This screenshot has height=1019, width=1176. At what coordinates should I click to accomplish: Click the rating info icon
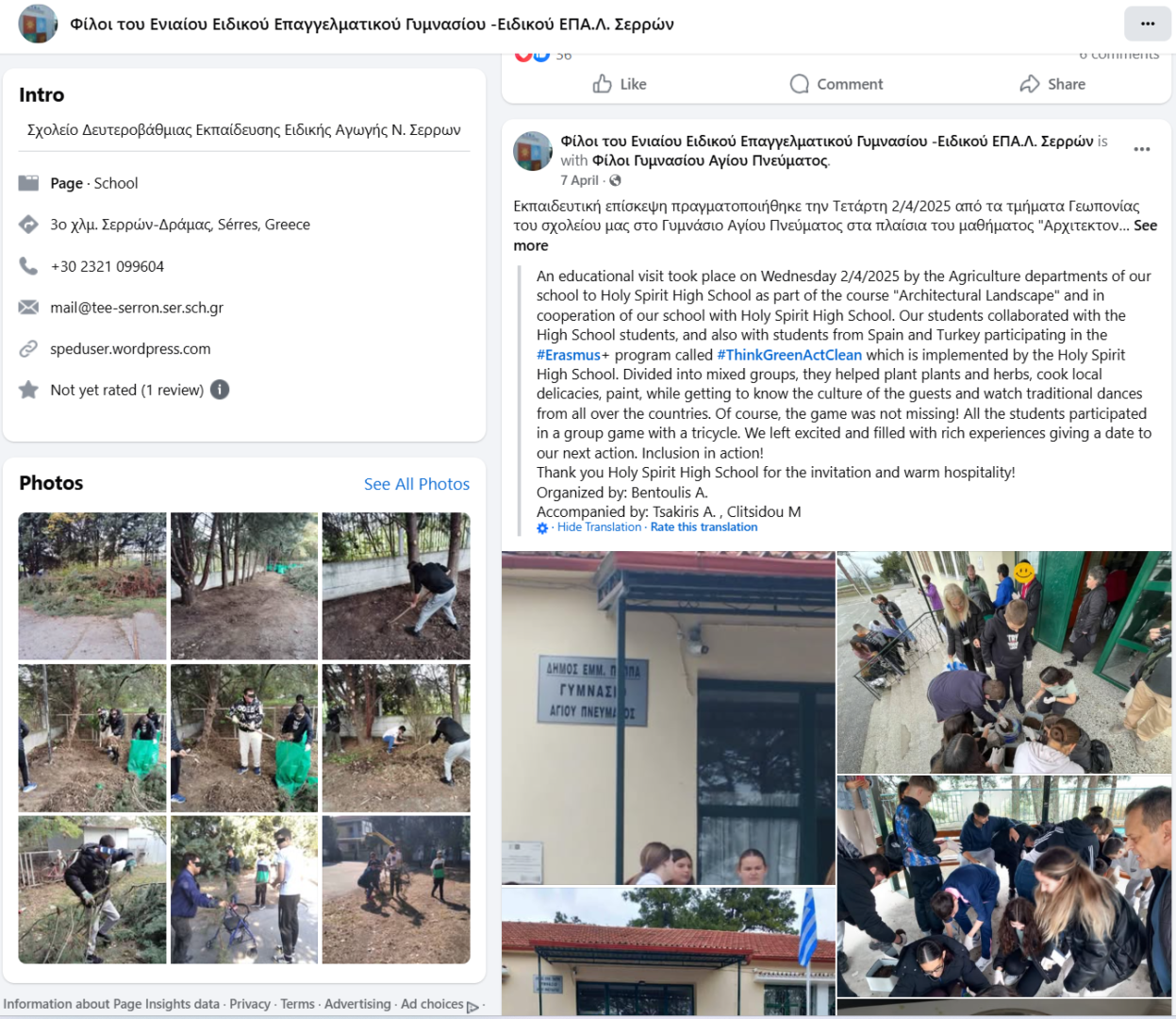(220, 390)
